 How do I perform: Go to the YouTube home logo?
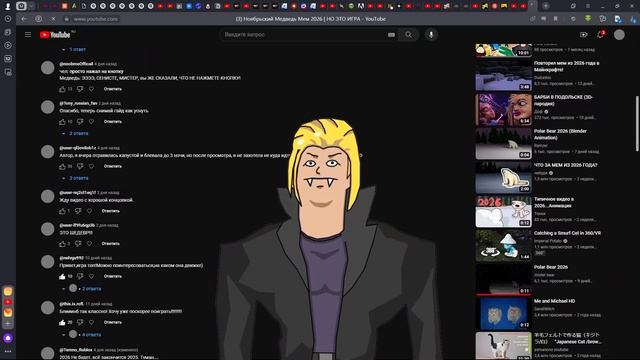(x=55, y=35)
